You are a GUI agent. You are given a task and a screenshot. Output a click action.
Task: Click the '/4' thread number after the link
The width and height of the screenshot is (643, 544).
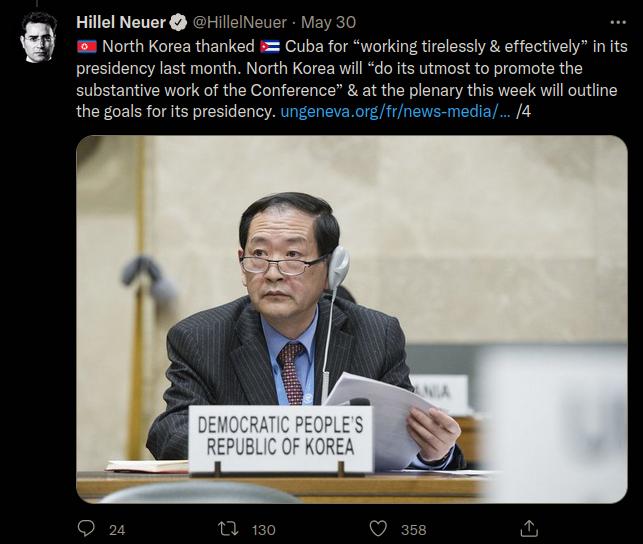[523, 111]
